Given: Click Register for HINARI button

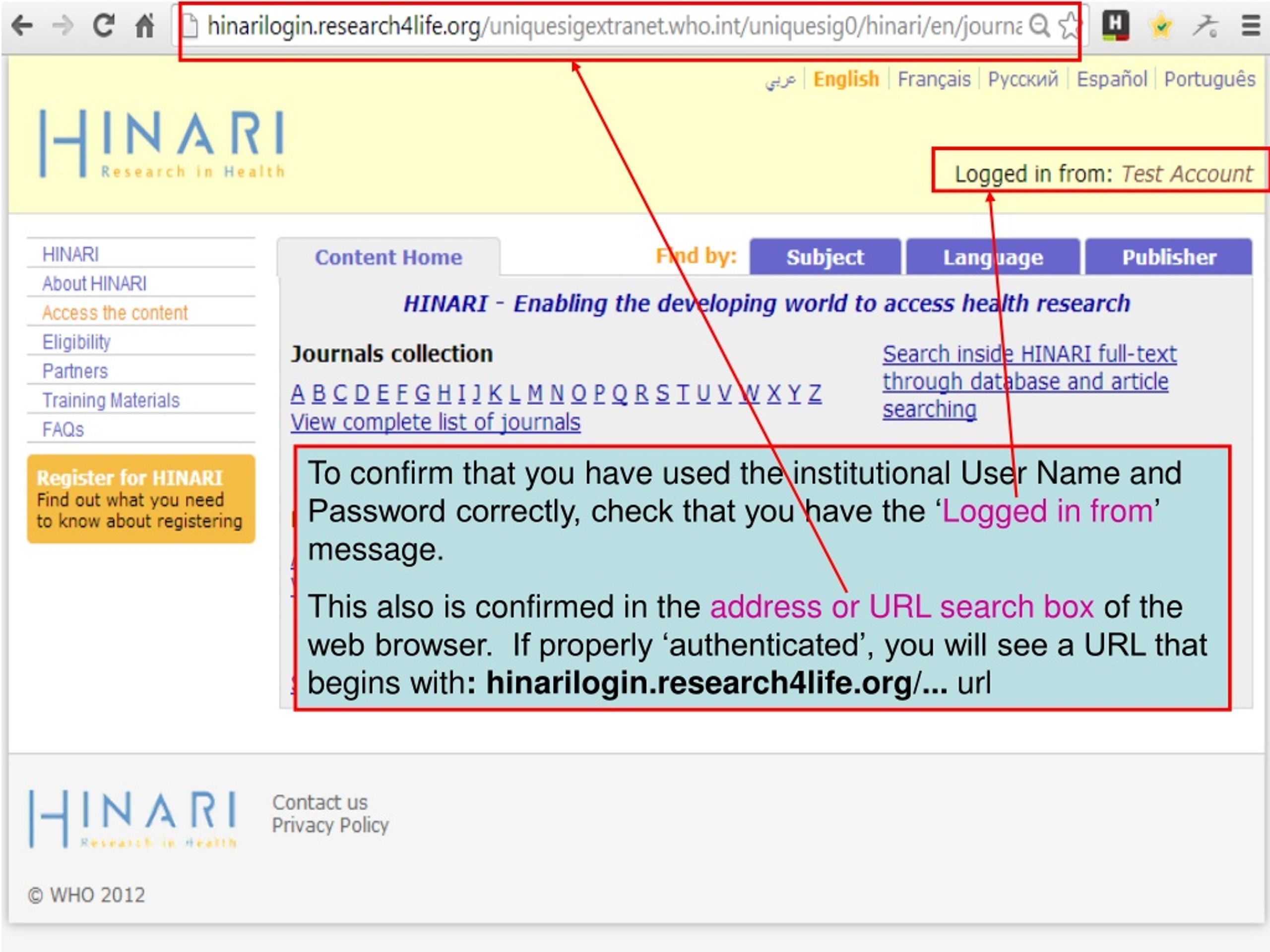Looking at the screenshot, I should pos(141,499).
